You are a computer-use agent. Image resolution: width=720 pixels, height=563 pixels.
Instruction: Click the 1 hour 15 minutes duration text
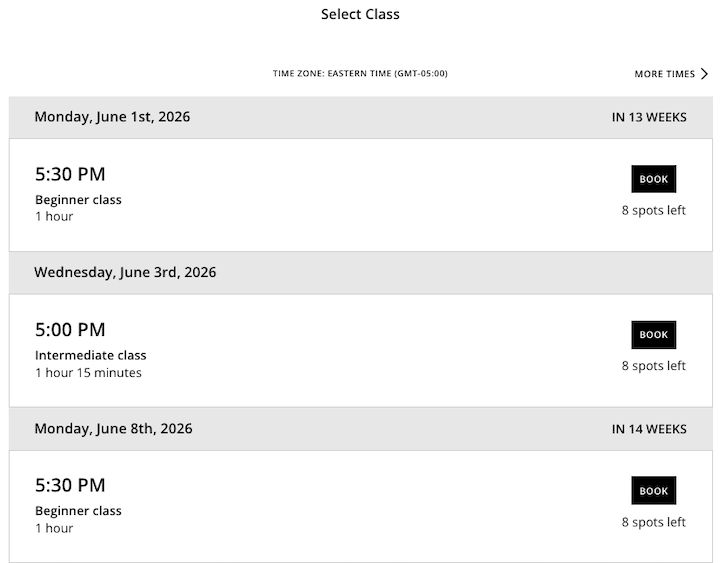(x=88, y=373)
